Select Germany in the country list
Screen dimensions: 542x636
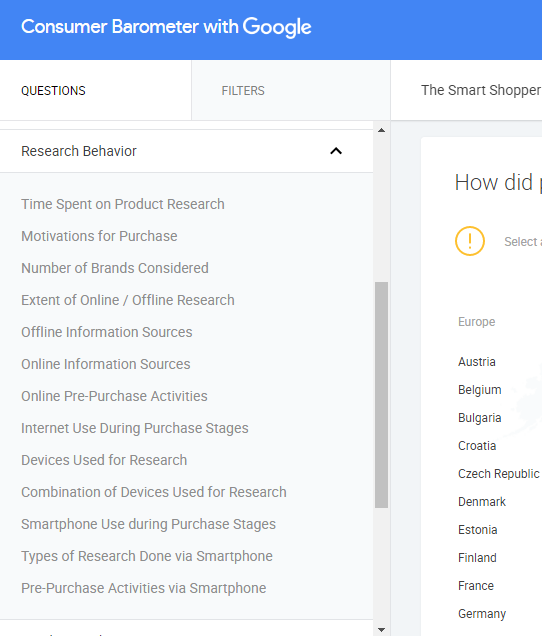[482, 614]
